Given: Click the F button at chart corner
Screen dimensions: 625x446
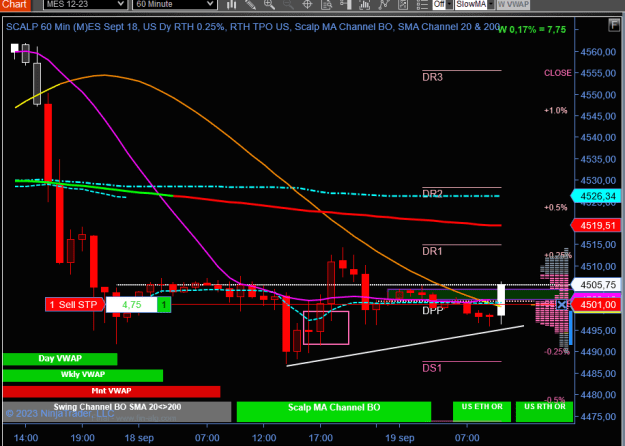Looking at the screenshot, I should [x=614, y=26].
